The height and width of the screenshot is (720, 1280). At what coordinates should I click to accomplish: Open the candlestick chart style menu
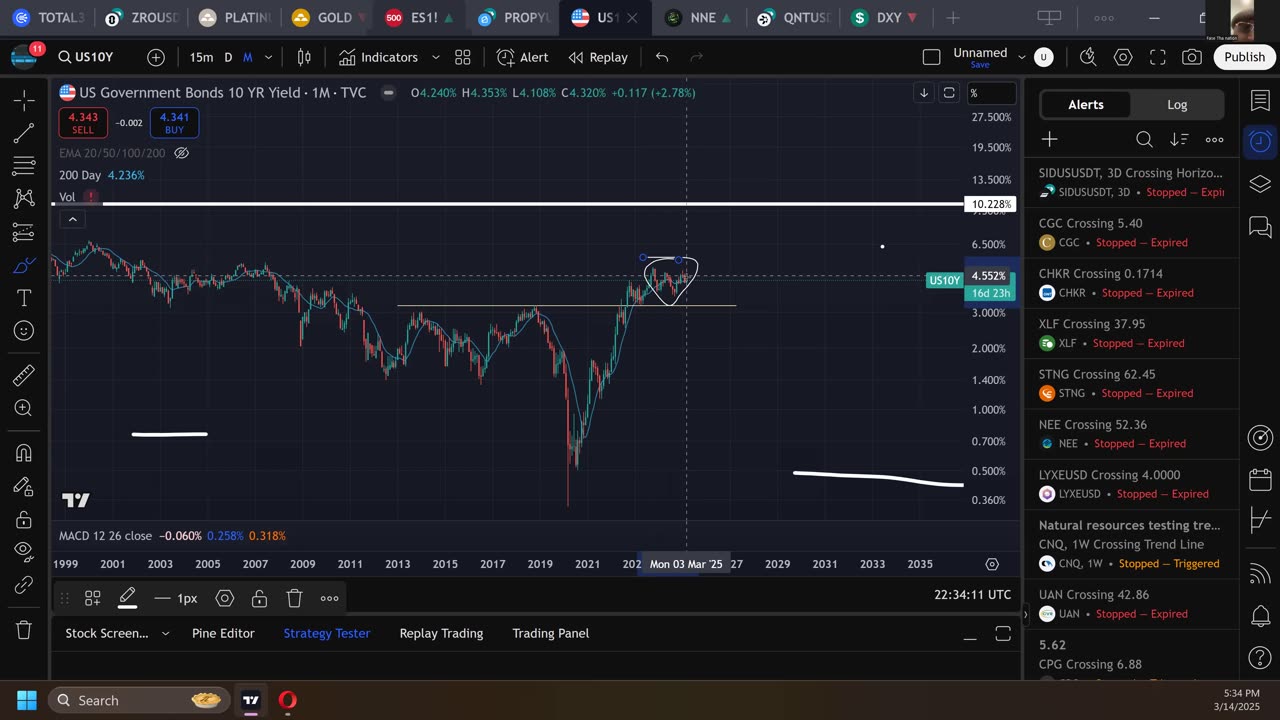304,57
